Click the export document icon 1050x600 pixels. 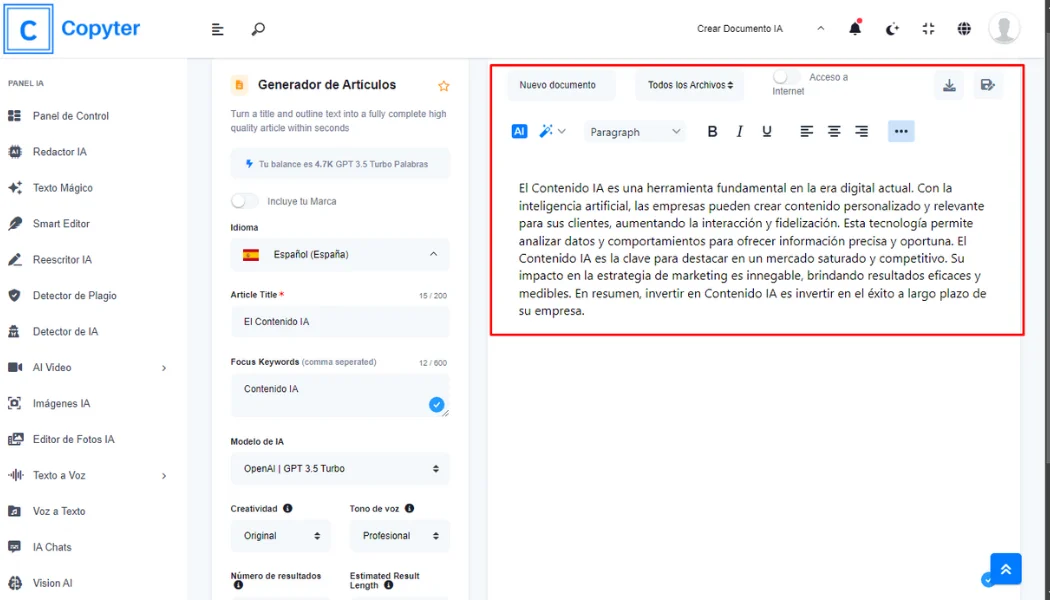coord(988,85)
